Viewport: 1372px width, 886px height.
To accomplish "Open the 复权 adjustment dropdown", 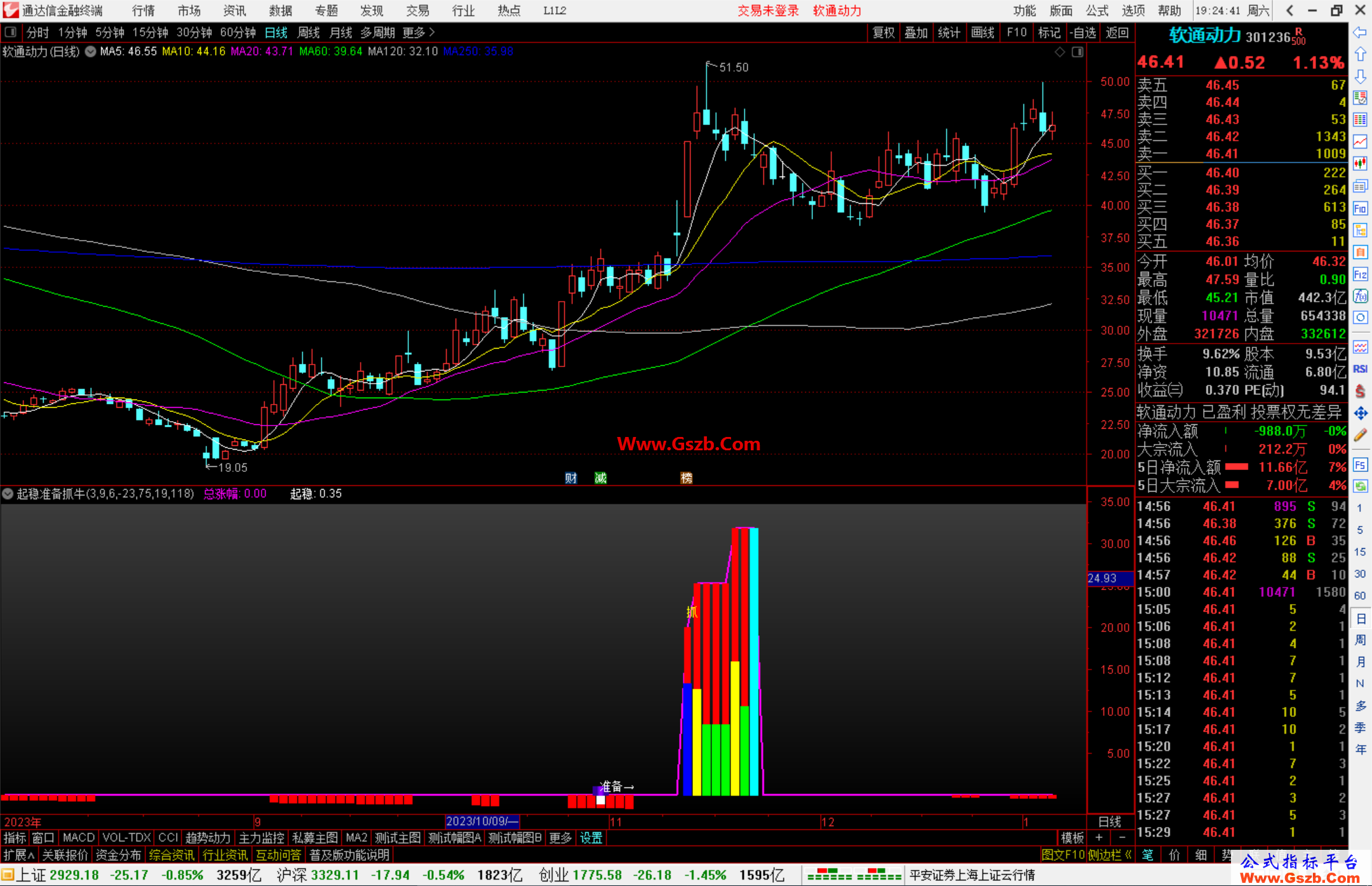I will pos(883,32).
